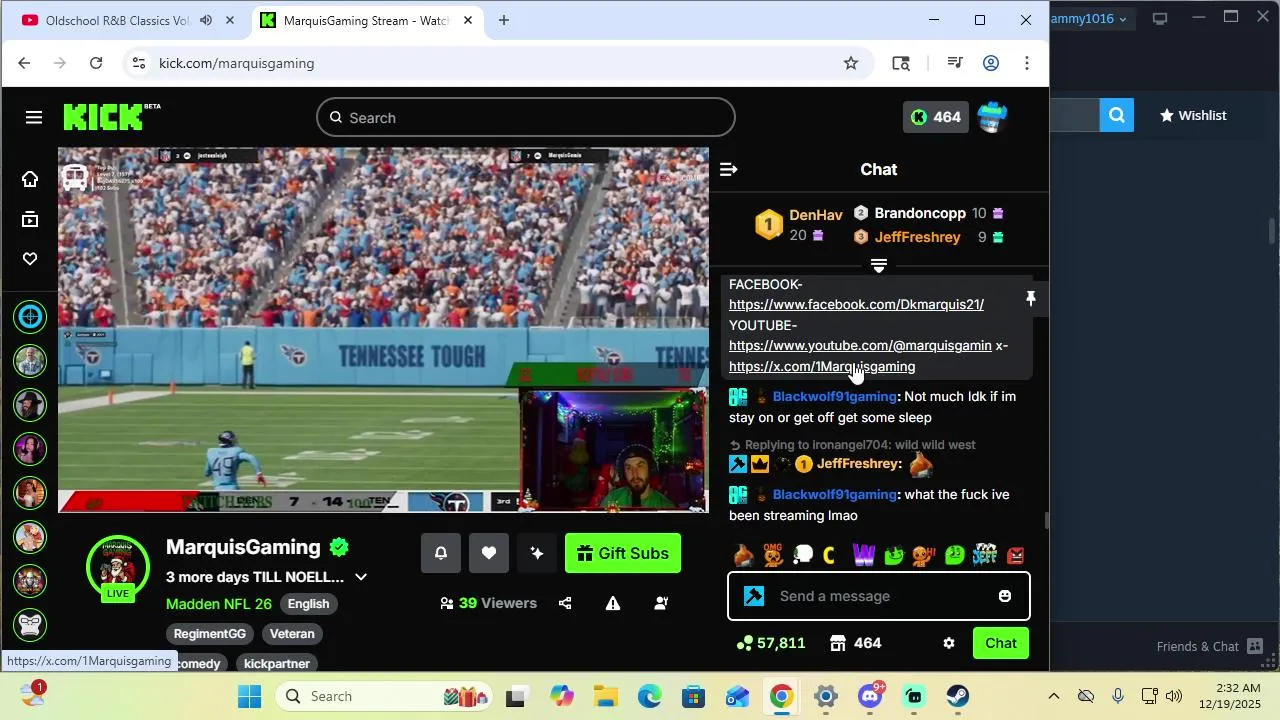Open the Windows Start menu
Image resolution: width=1280 pixels, height=720 pixels.
[x=250, y=697]
